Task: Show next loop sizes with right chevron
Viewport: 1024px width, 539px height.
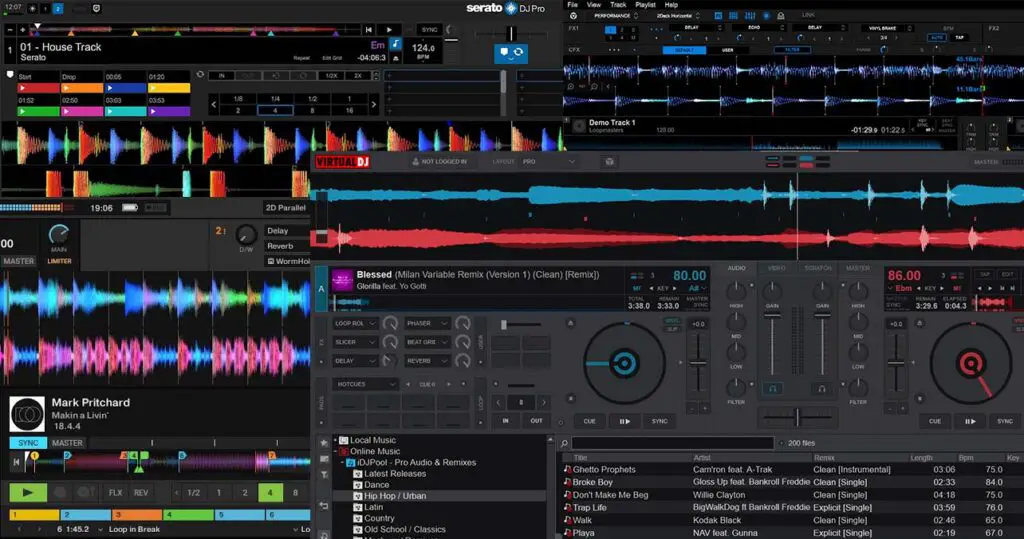Action: point(374,105)
